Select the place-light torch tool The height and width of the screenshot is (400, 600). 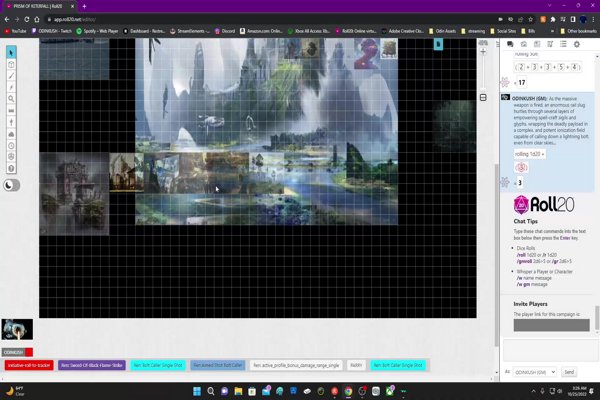click(x=11, y=122)
